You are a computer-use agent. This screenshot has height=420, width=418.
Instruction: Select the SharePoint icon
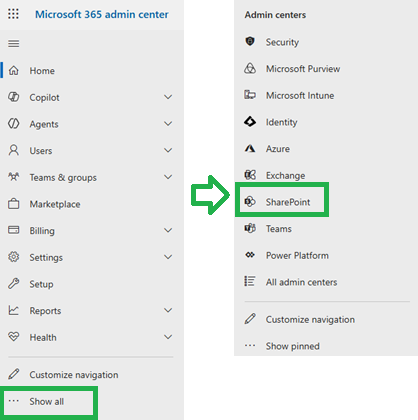coord(250,202)
